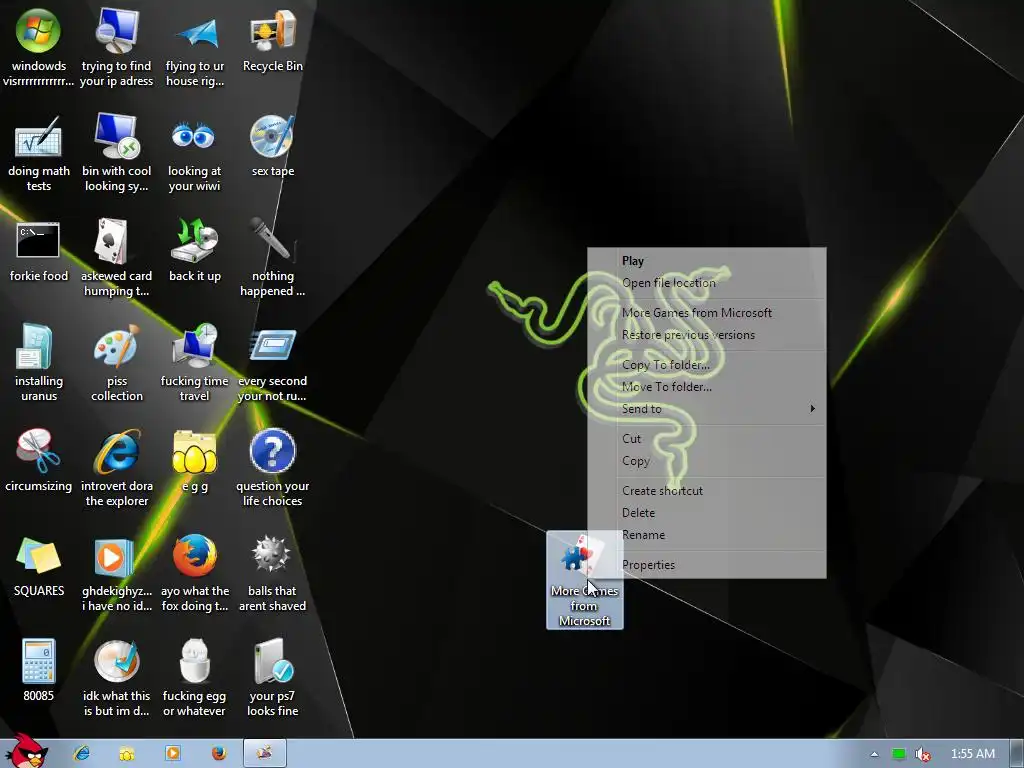Open the muted volume tray icon
This screenshot has height=768, width=1024.
click(x=923, y=754)
